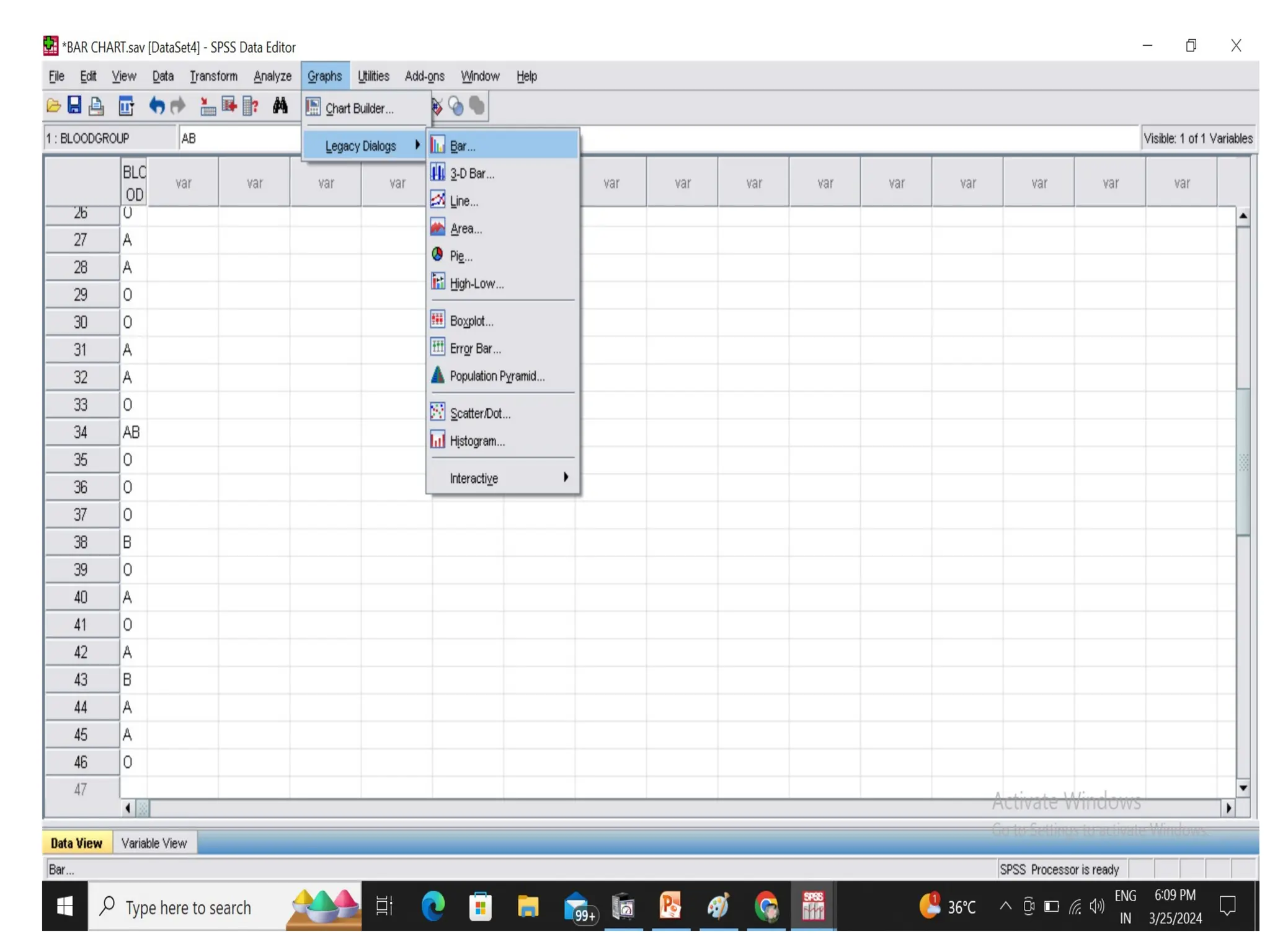Open Chart Builder... menu entry
This screenshot has height=952, width=1270.
pyautogui.click(x=359, y=108)
